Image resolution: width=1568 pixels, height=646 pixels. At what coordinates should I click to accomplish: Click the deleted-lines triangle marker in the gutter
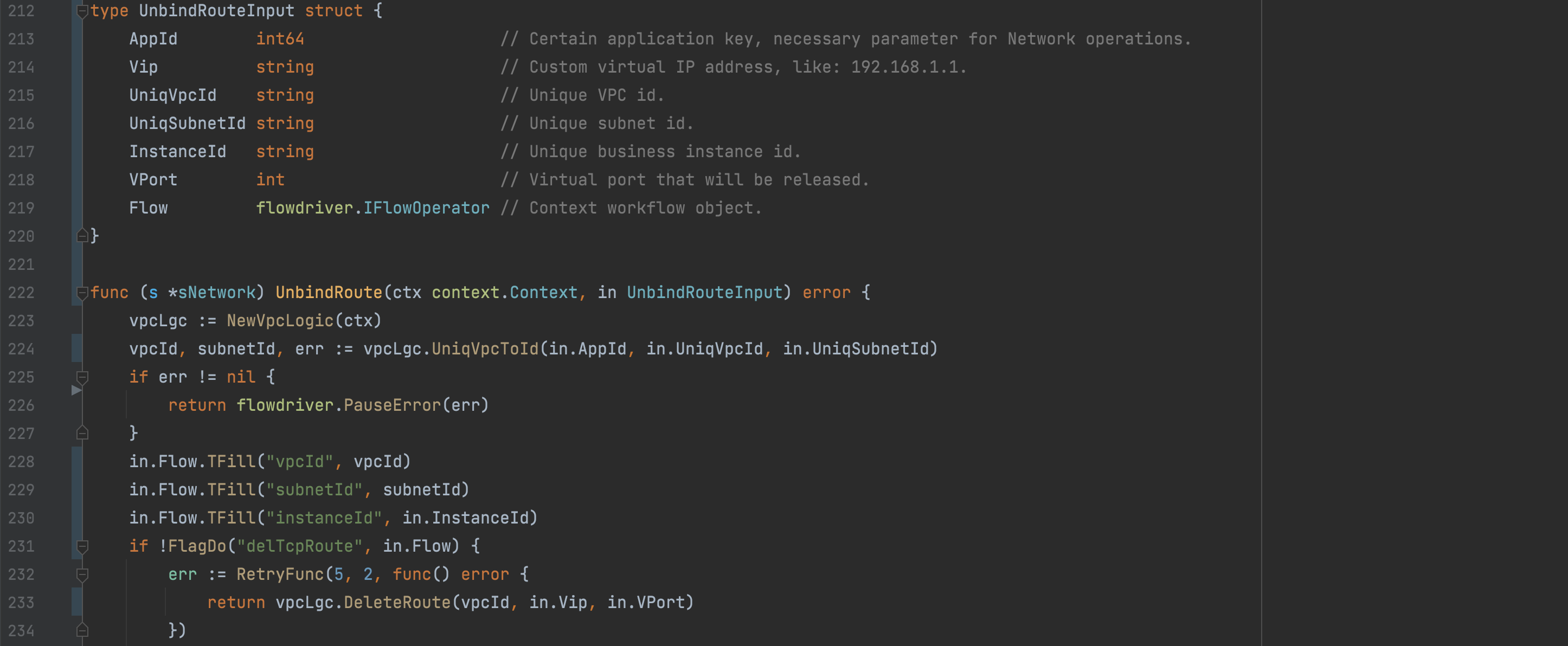tap(76, 391)
